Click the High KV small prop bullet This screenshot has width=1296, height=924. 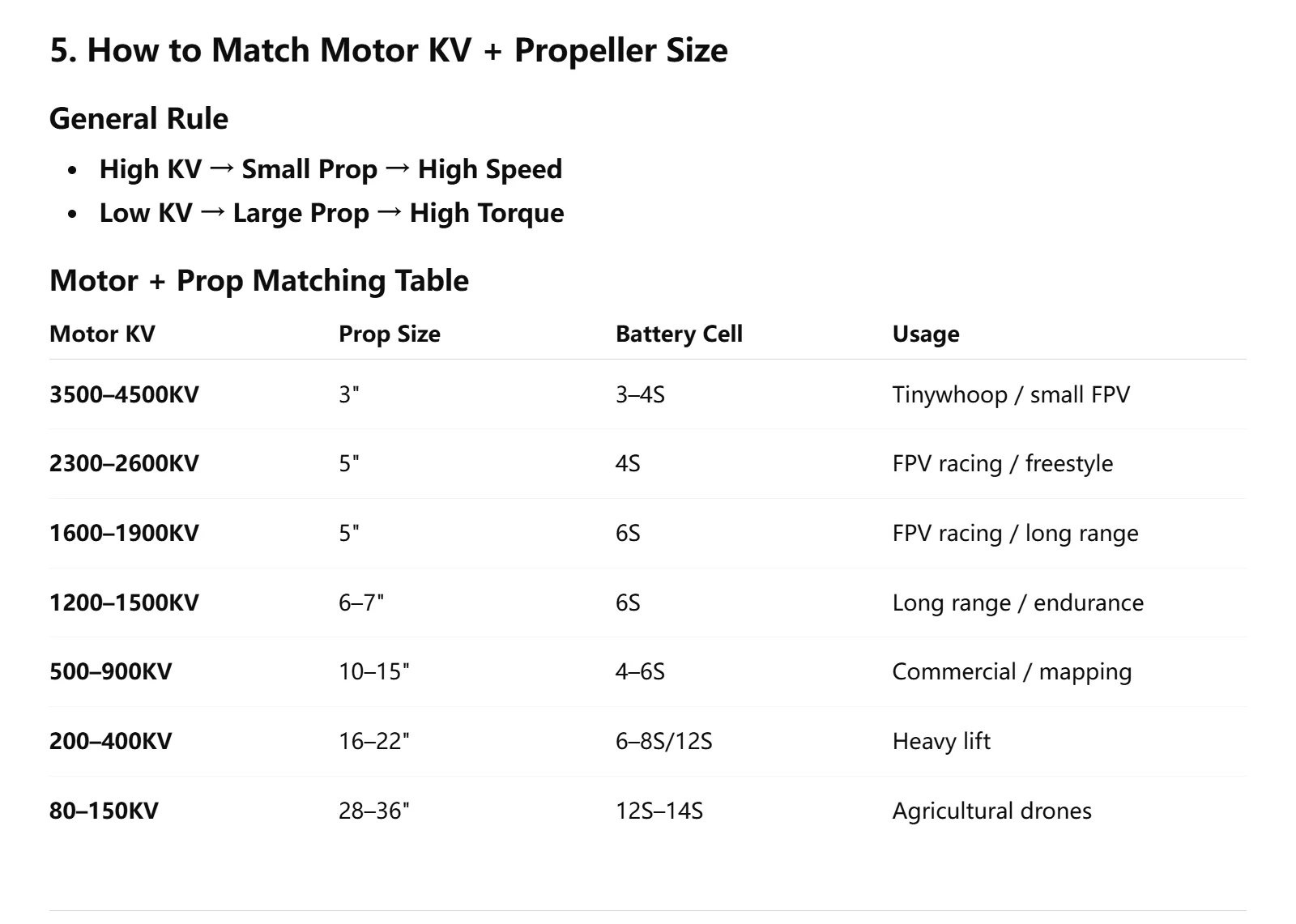click(x=330, y=169)
